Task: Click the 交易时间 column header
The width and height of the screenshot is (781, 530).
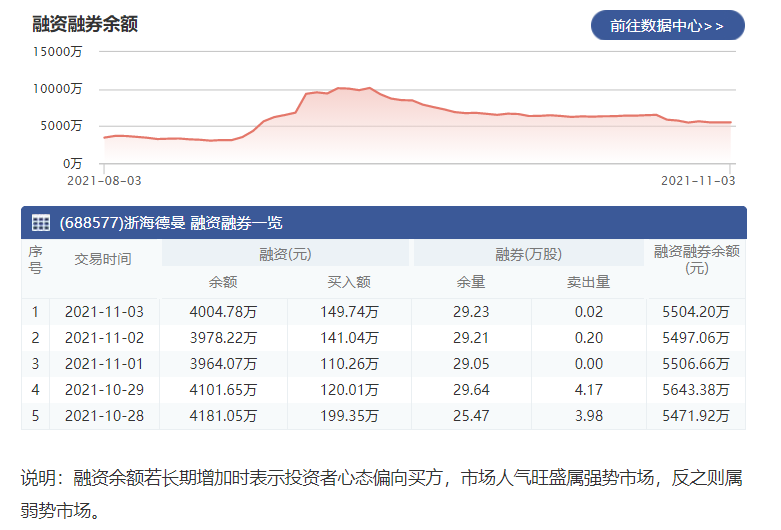Action: 103,259
